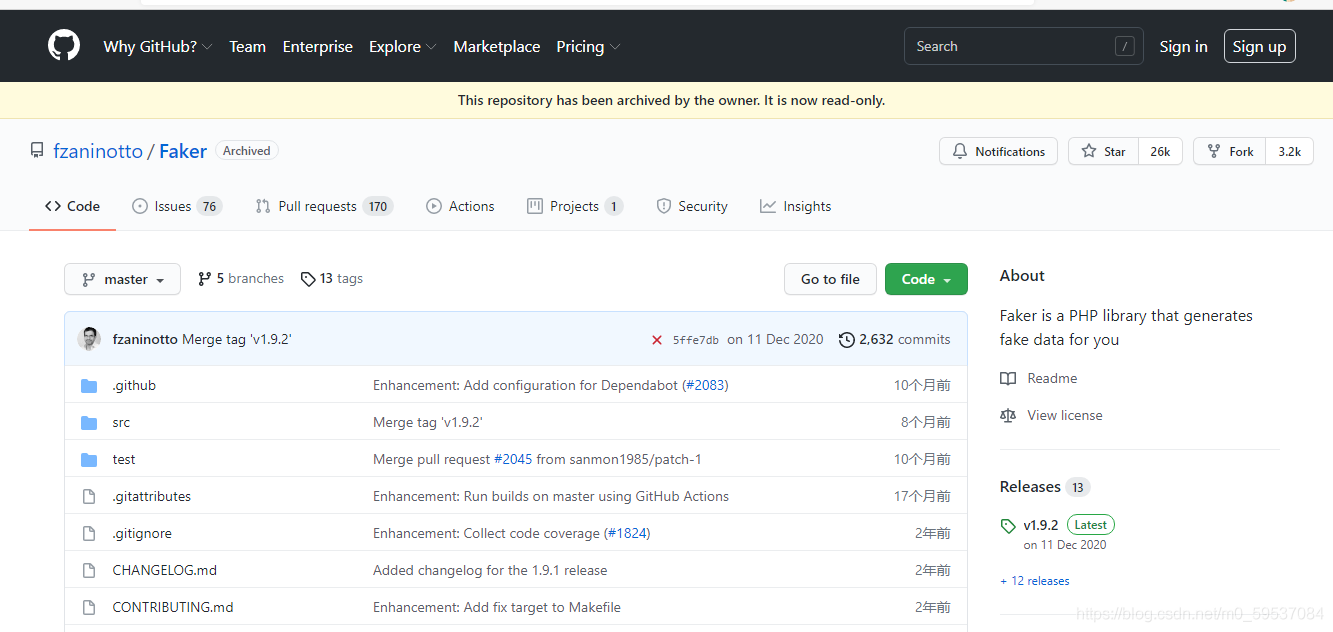Switch to the Insights tab
Viewport: 1333px width, 632px height.
click(796, 206)
